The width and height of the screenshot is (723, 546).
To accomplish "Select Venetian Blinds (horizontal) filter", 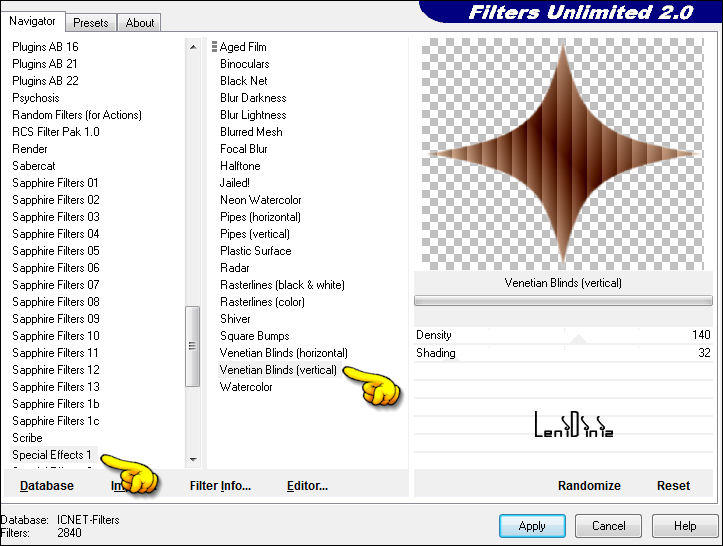I will tap(284, 353).
